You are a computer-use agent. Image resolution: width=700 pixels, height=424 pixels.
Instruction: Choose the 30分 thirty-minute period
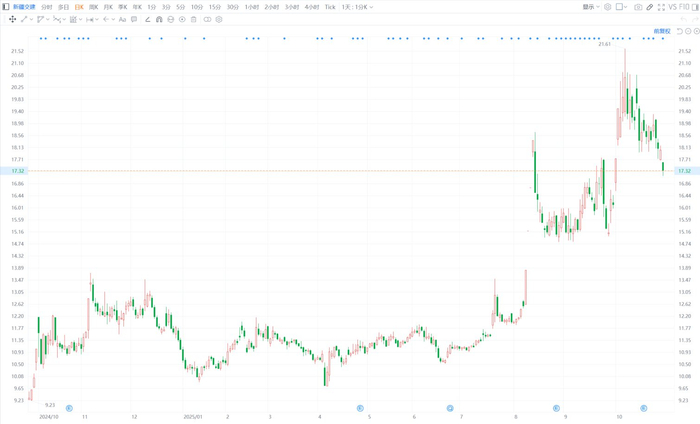[x=233, y=7]
